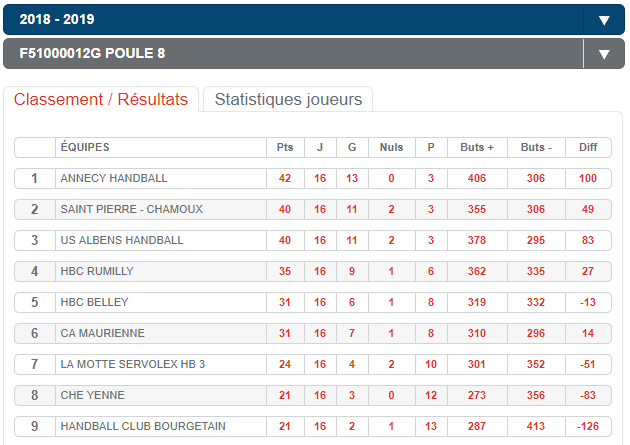Click the Nuls column header
The width and height of the screenshot is (630, 445).
(x=391, y=147)
